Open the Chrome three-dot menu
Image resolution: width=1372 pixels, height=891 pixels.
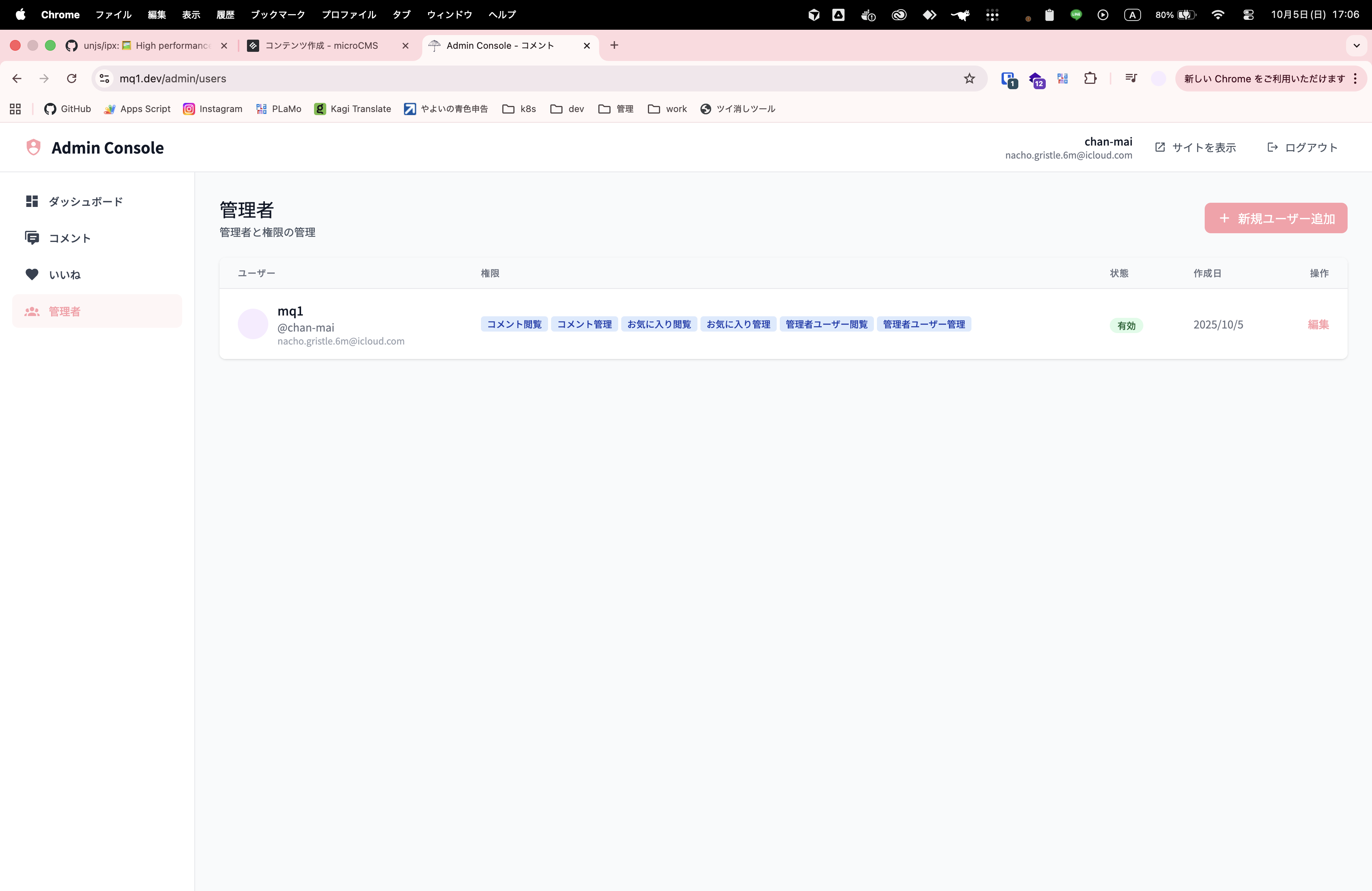[1355, 79]
